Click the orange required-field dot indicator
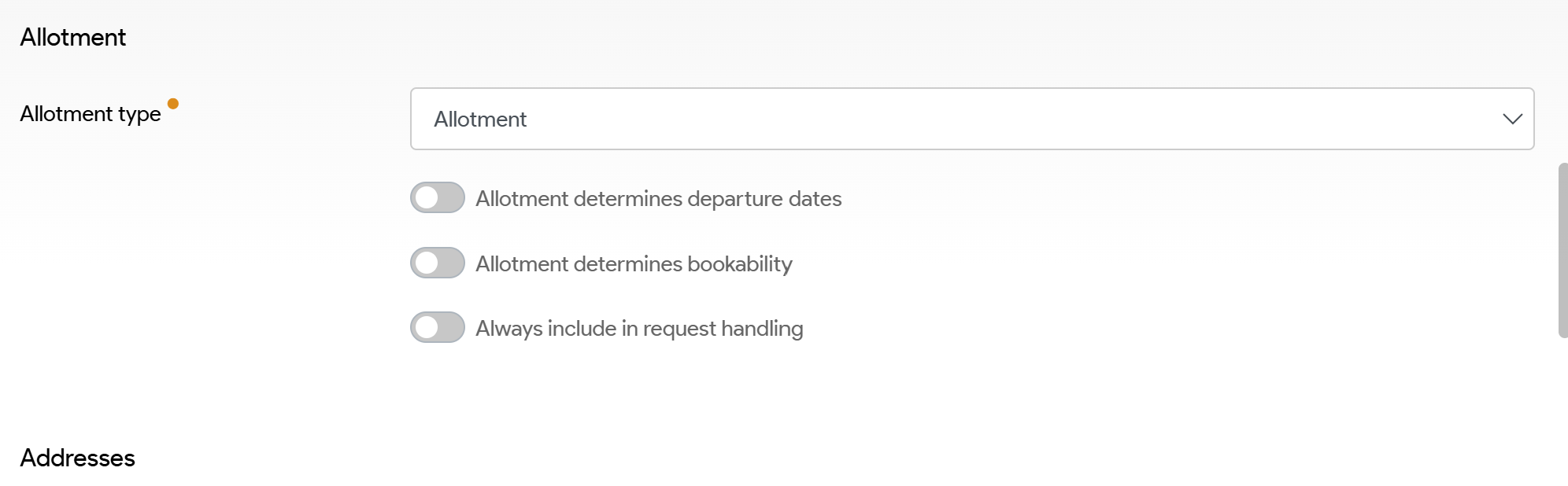 [x=173, y=104]
